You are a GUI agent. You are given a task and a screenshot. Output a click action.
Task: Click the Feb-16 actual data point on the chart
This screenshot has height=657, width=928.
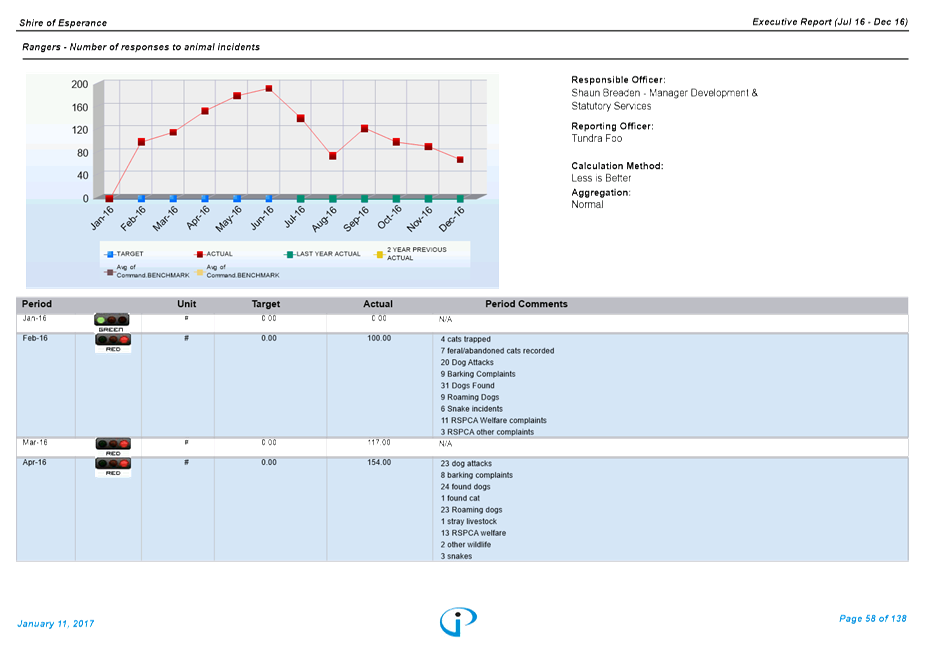coord(141,142)
